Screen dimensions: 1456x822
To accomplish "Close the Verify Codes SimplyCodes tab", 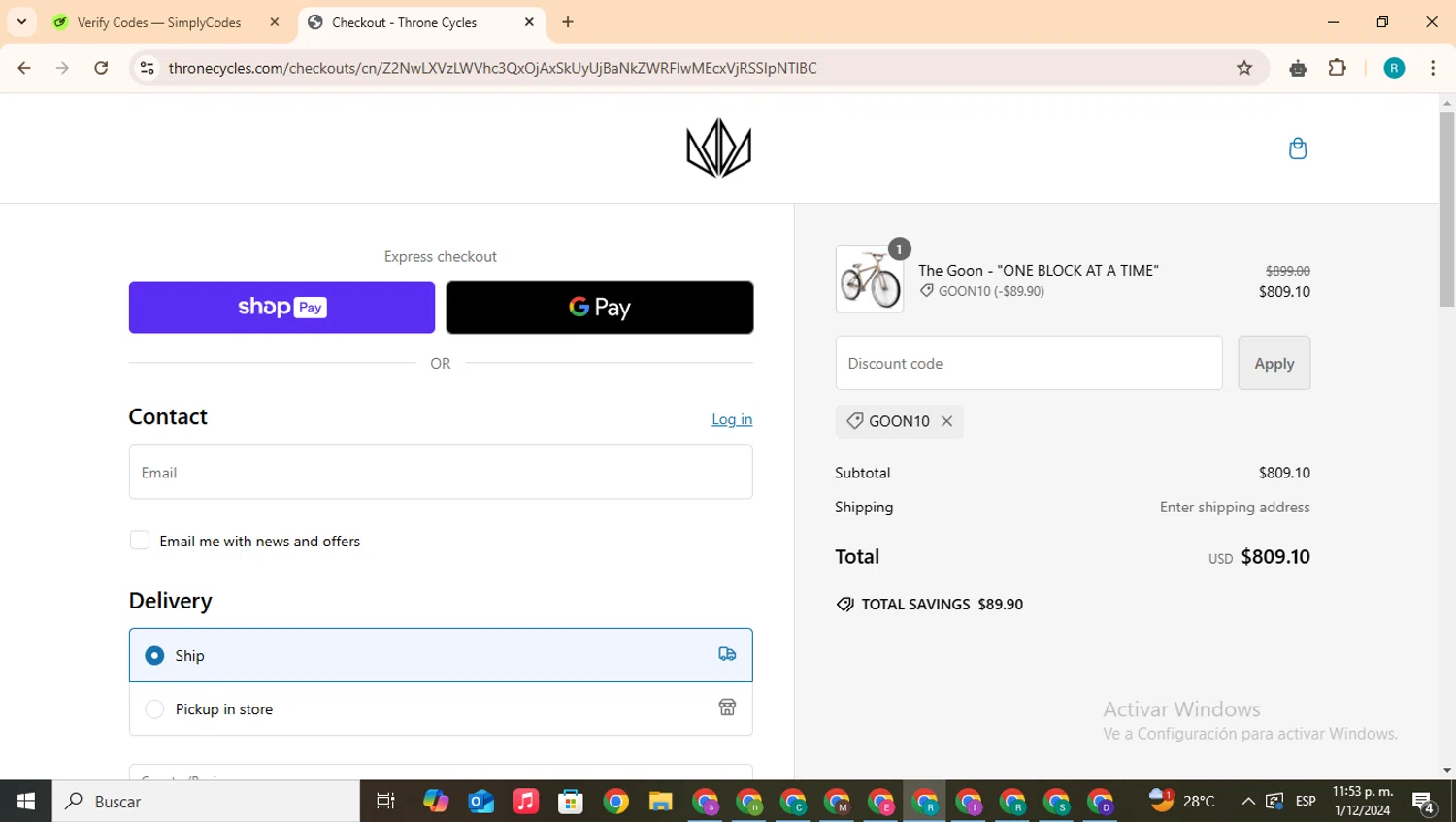I will click(275, 22).
